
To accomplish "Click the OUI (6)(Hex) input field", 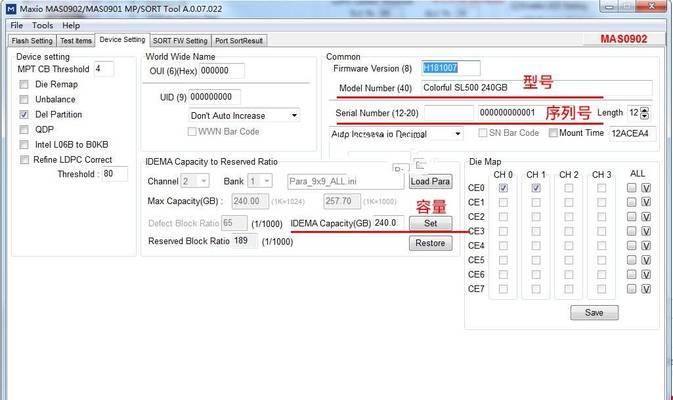I will point(221,71).
